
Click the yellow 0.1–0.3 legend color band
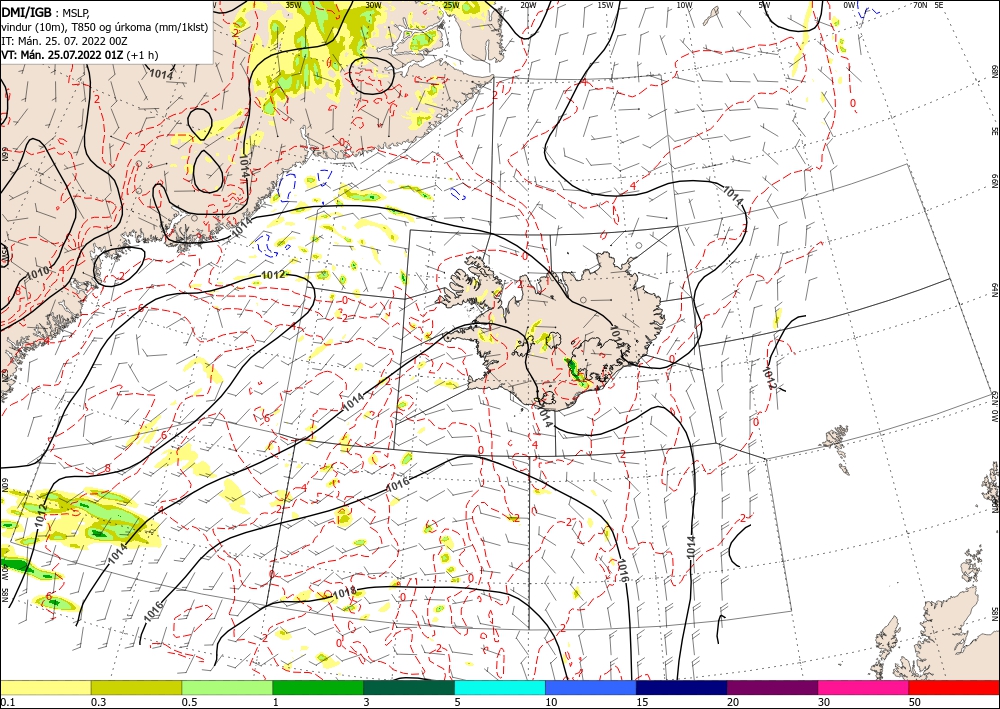[45, 688]
